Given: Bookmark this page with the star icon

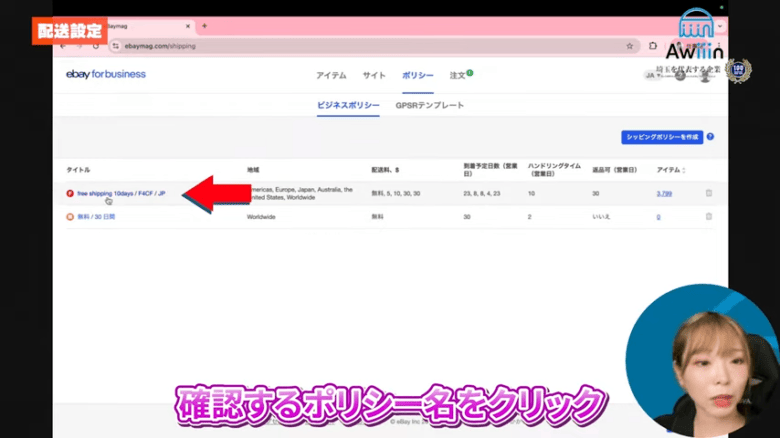Looking at the screenshot, I should [629, 45].
